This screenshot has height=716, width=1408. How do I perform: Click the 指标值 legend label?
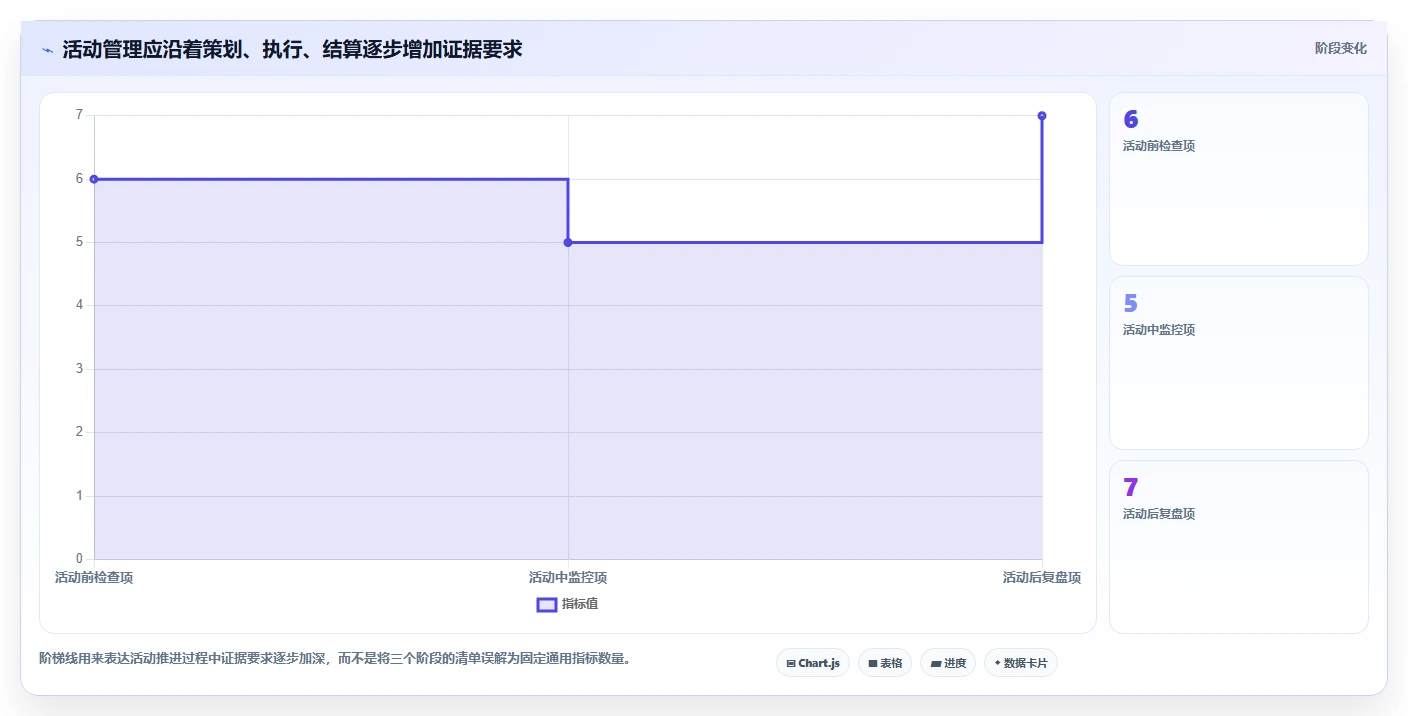pyautogui.click(x=580, y=604)
